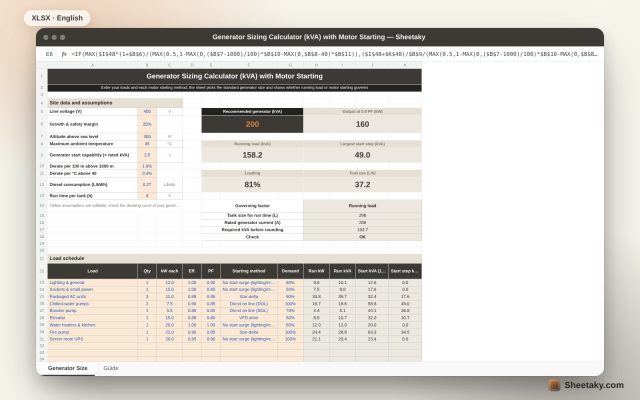Select the 'Run kVA' column header
Viewport: 640px width, 400px height.
click(342, 271)
